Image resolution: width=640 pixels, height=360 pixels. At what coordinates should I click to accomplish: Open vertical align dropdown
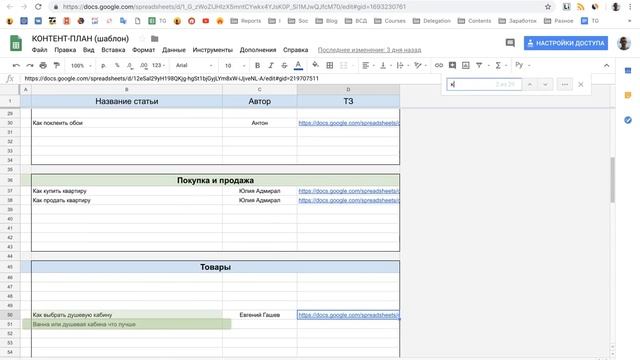(x=385, y=65)
